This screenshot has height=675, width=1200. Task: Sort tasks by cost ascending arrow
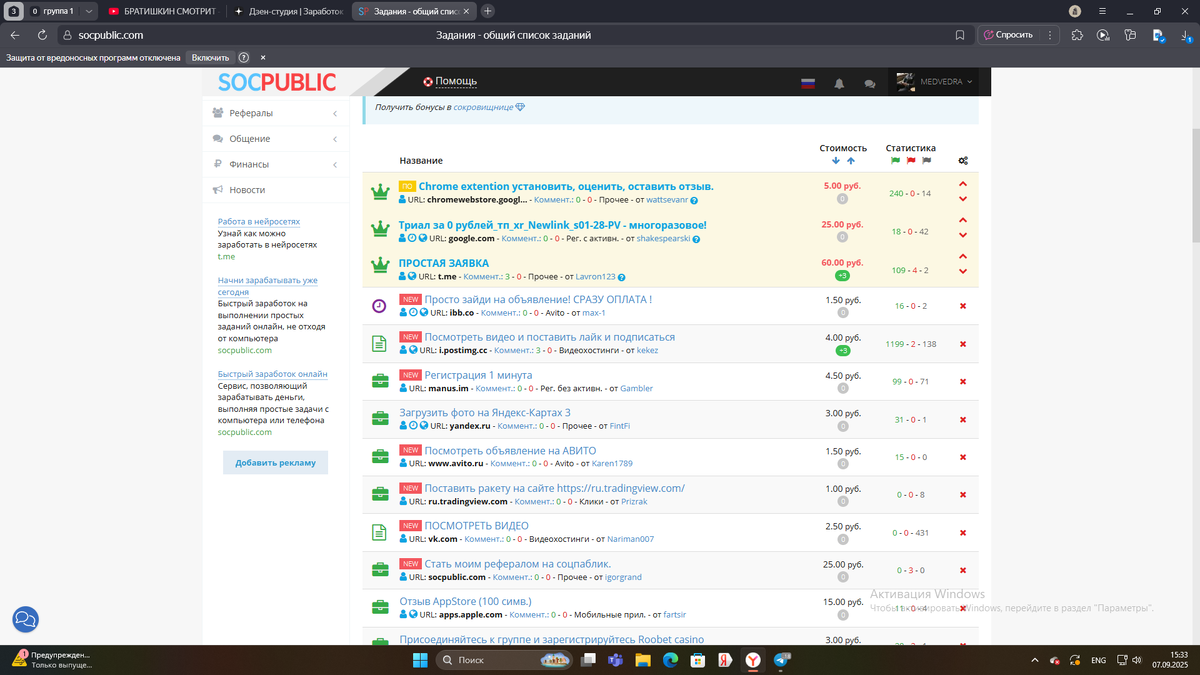851,160
